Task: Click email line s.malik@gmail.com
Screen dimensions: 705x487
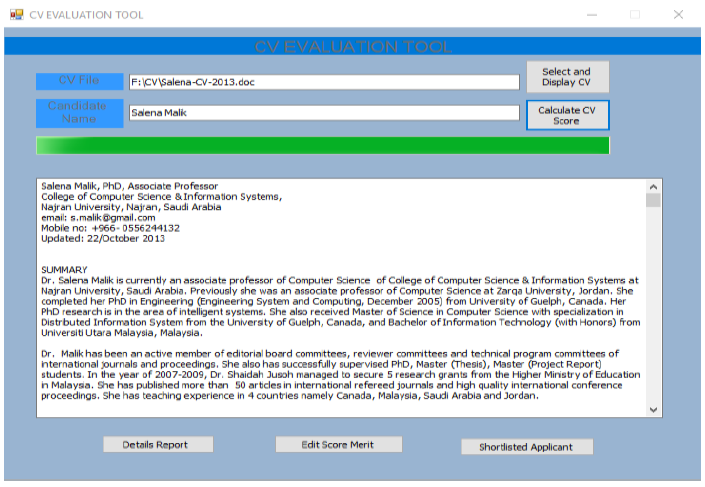Action: tap(98, 218)
